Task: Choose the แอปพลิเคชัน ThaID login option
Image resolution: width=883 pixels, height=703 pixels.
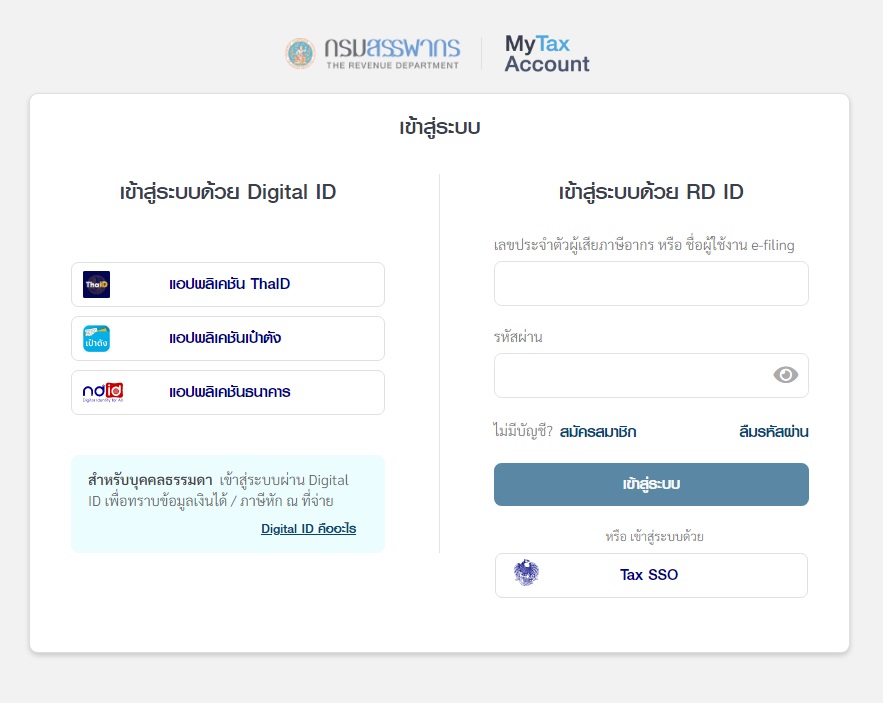Action: tap(229, 285)
